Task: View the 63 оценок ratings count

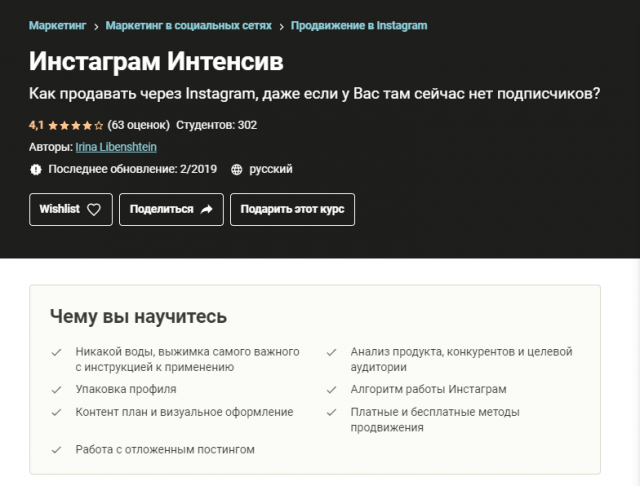Action: click(x=138, y=126)
